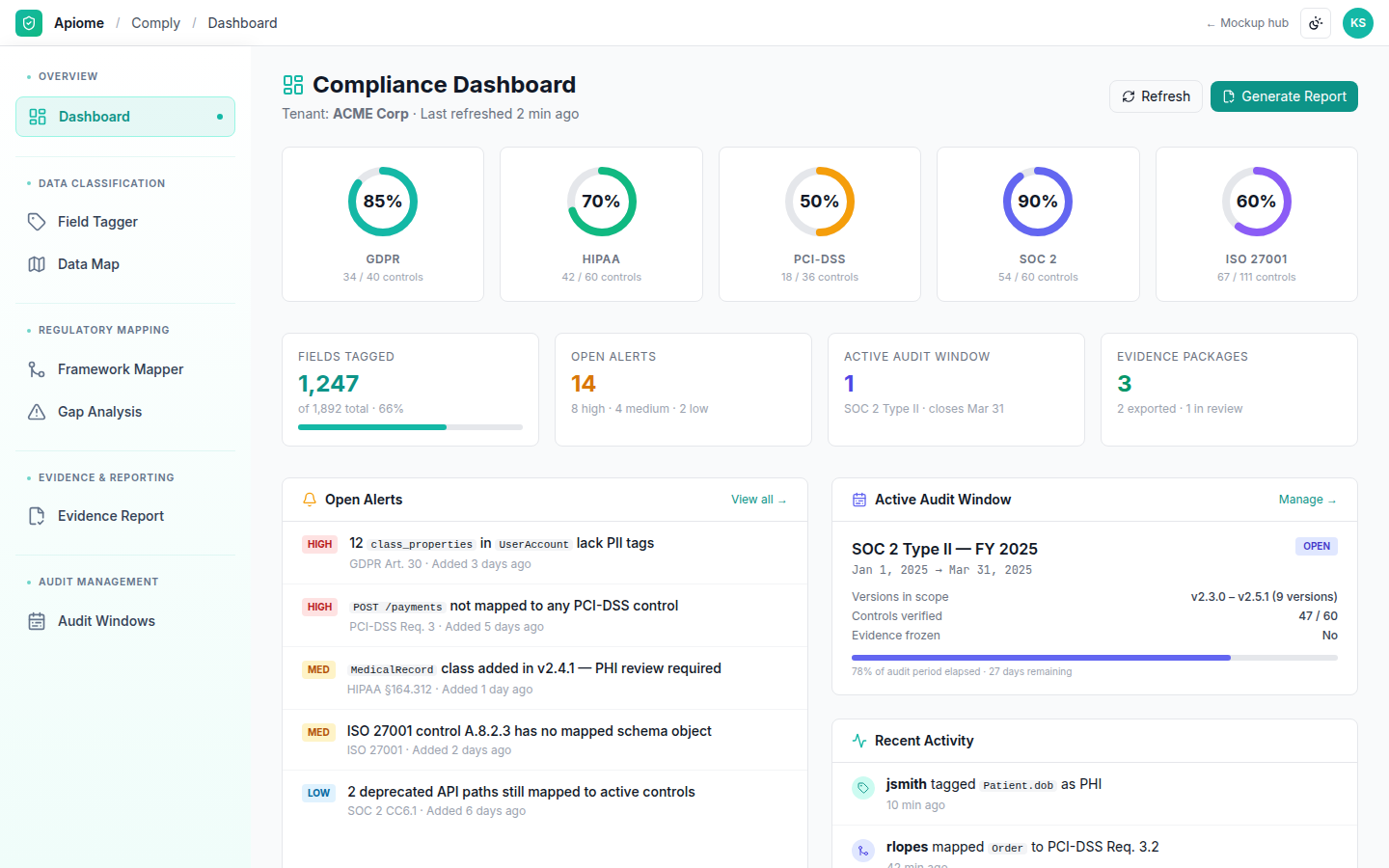This screenshot has height=868, width=1389.
Task: Click Manage audit window link
Action: point(1308,500)
